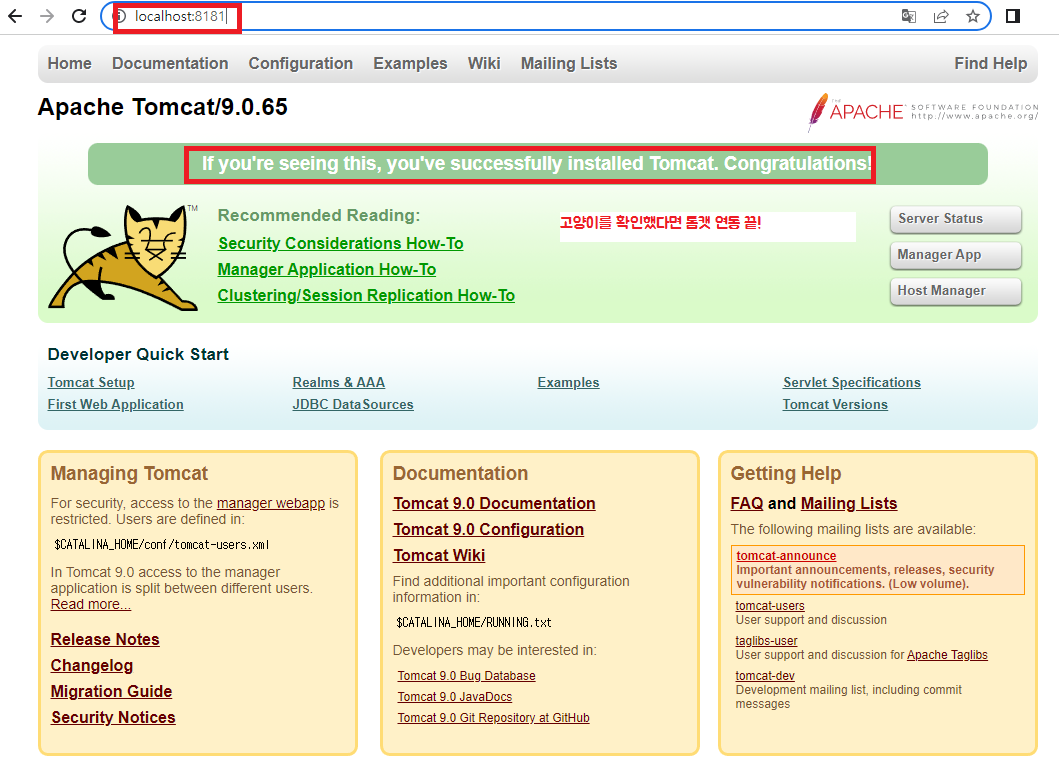Bookmark page with the star icon
The height and width of the screenshot is (757, 1059).
973,16
